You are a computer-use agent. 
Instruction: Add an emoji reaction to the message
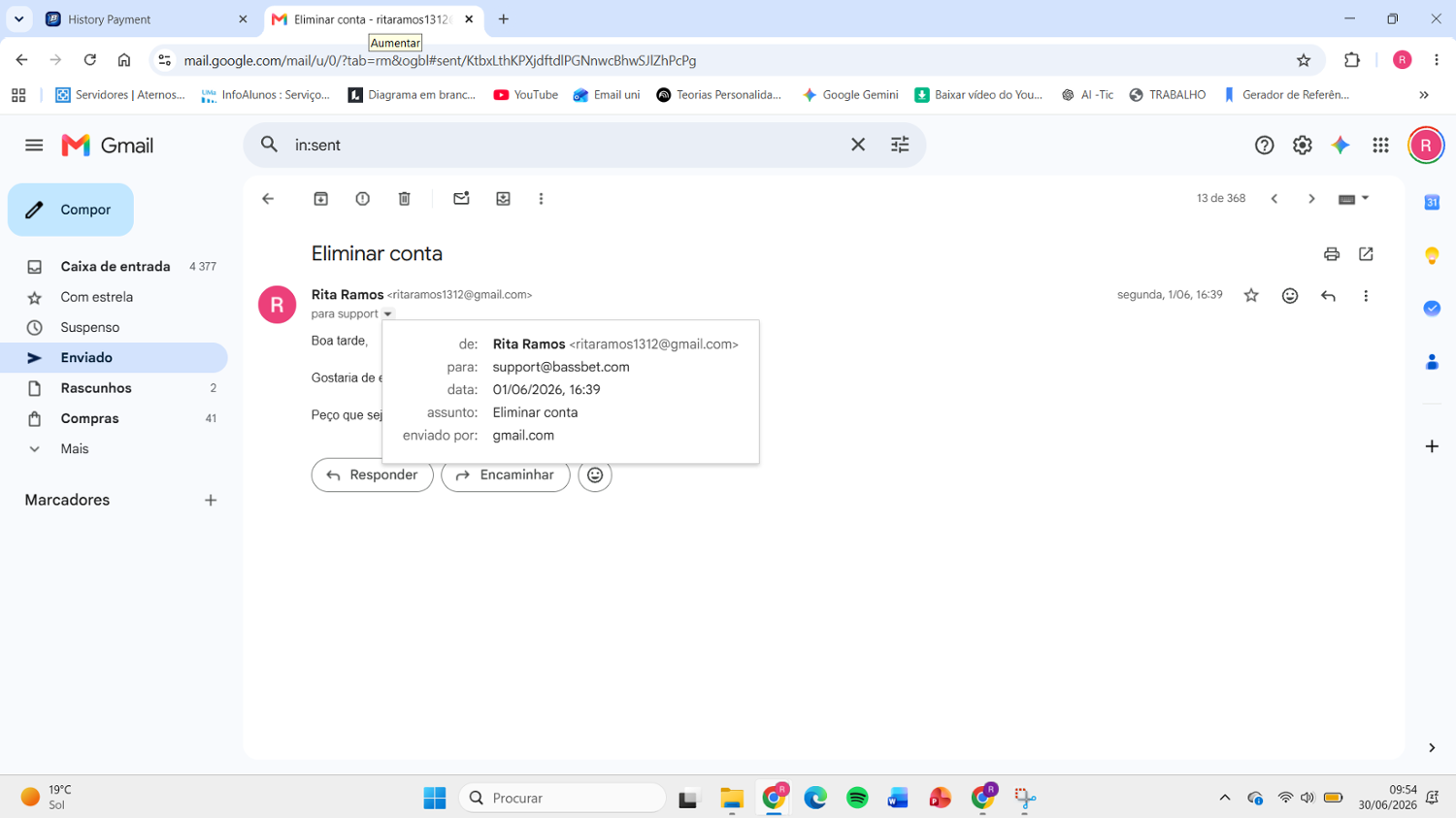point(1289,296)
